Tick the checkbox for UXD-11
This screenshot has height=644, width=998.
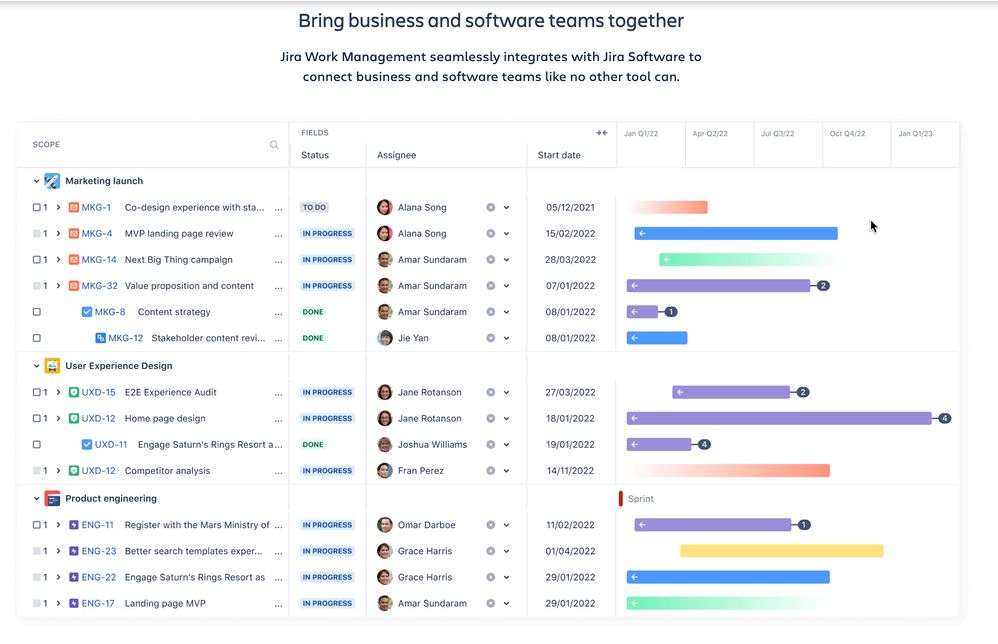click(x=36, y=444)
